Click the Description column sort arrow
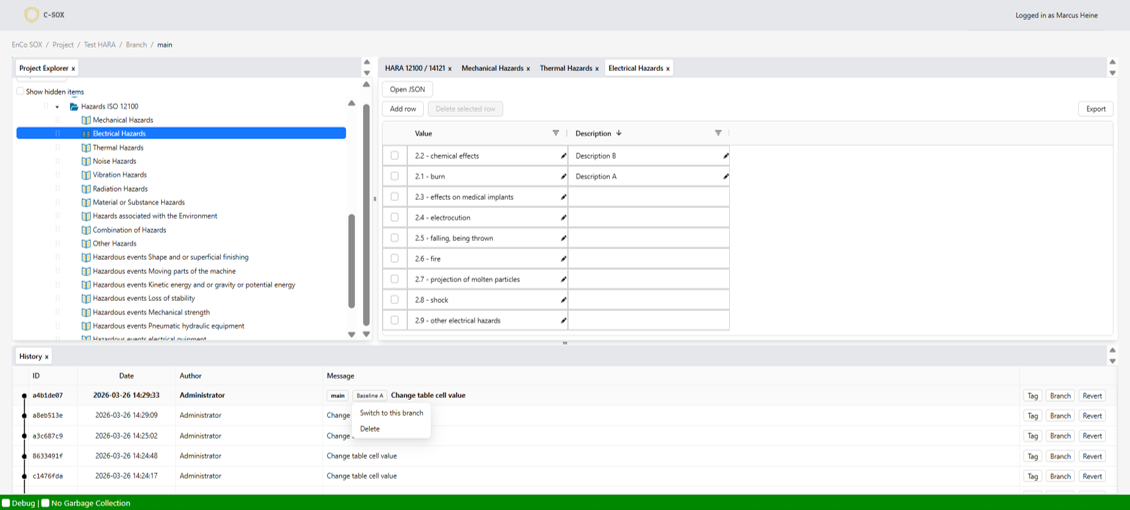 (x=619, y=133)
